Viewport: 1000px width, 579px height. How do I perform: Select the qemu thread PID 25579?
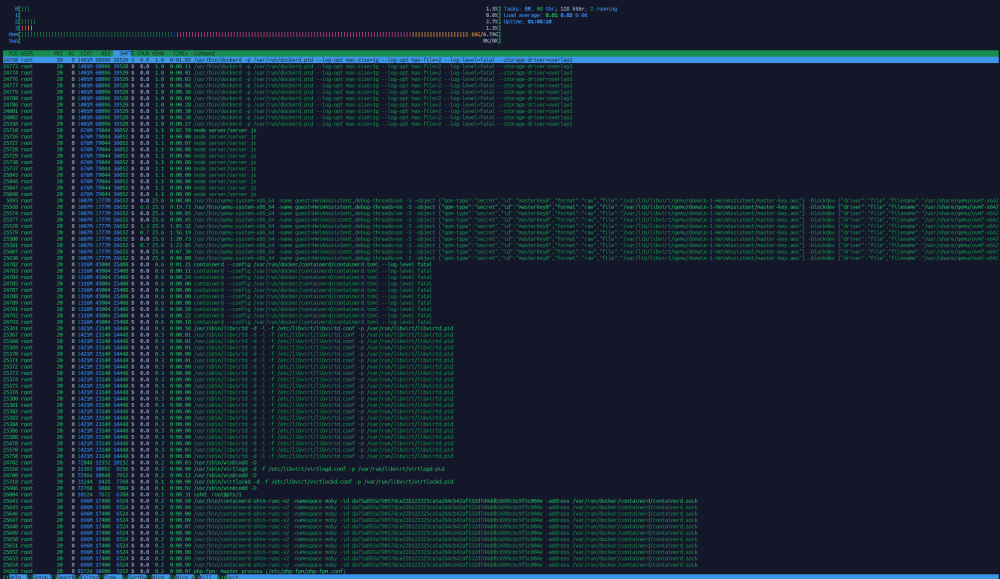click(x=501, y=232)
